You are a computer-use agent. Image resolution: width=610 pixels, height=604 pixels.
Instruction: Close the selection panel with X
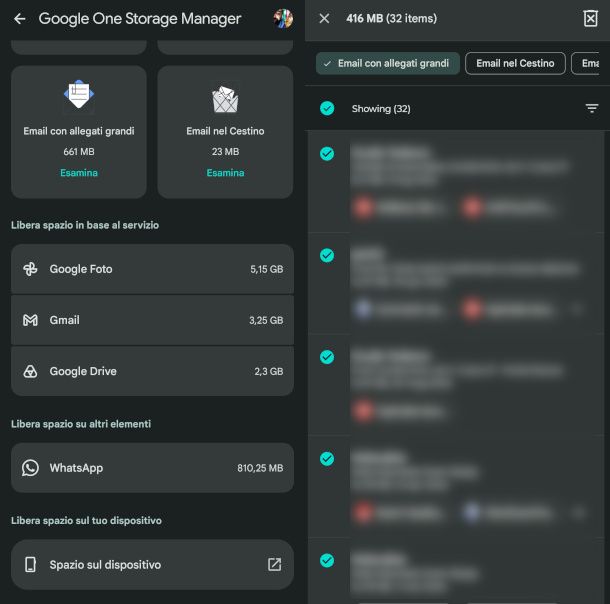pos(324,18)
